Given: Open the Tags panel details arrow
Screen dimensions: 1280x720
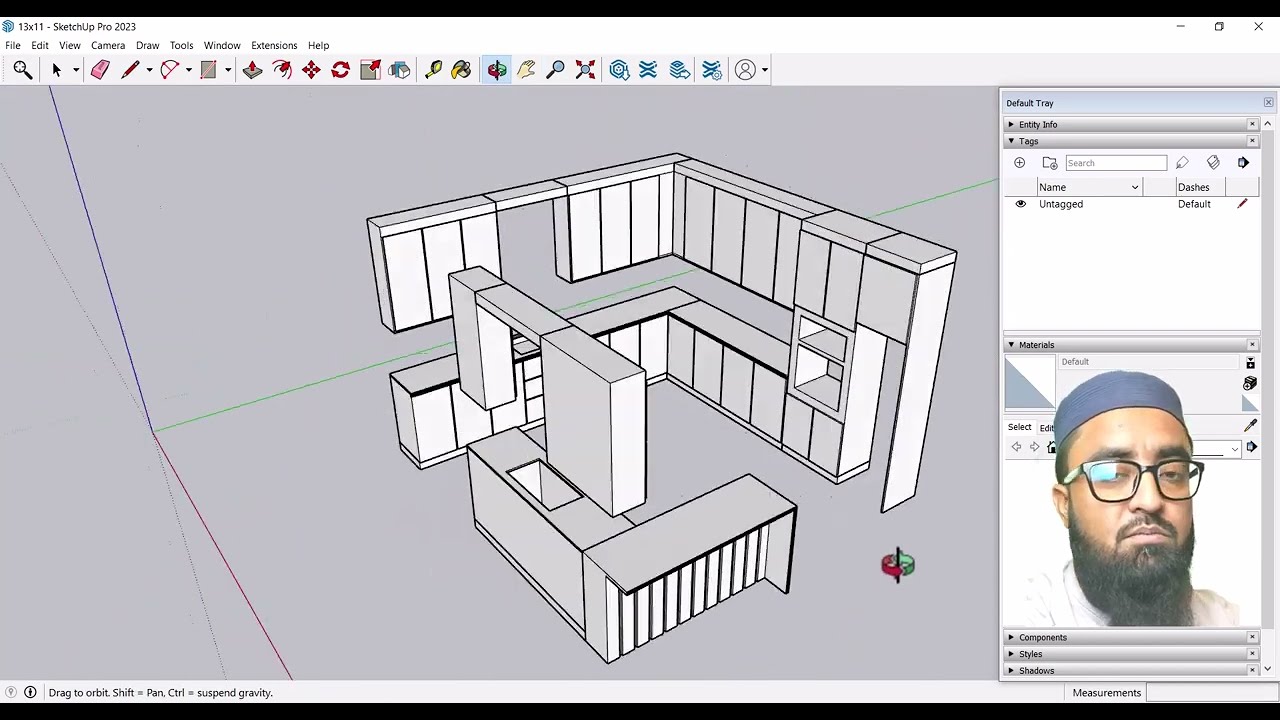Looking at the screenshot, I should click(1243, 162).
